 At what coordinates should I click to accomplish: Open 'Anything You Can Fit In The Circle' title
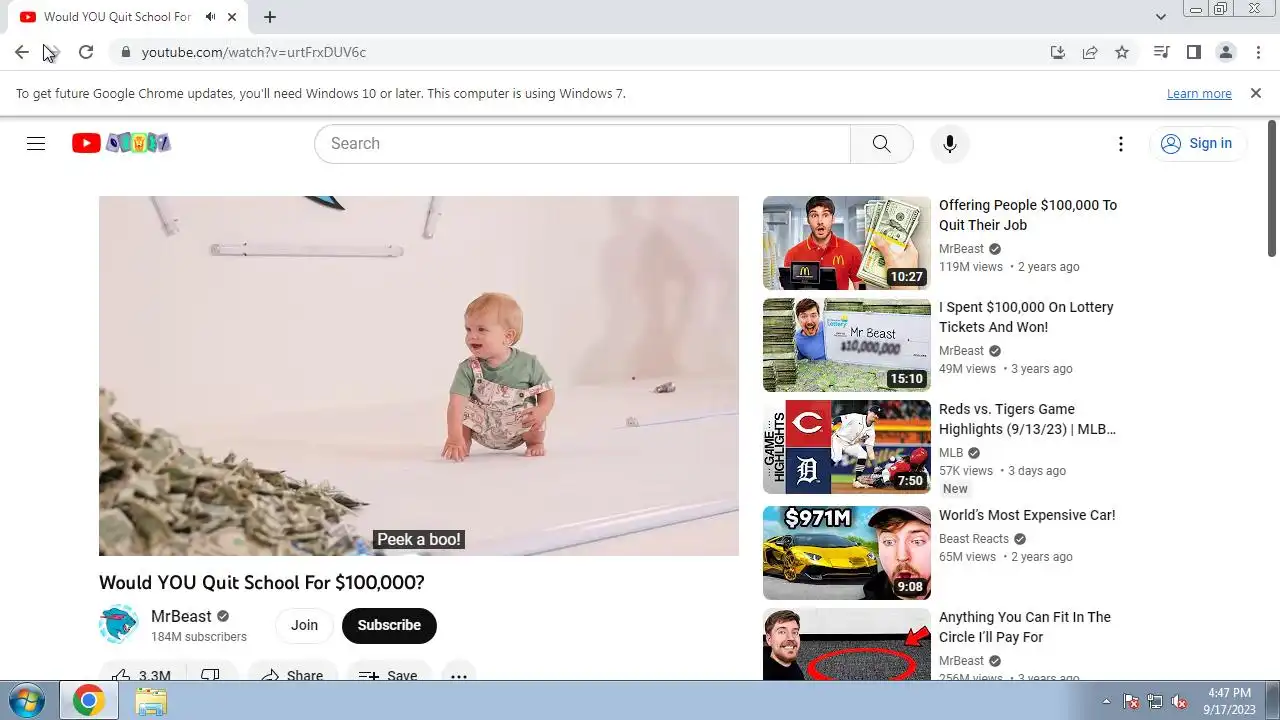tap(1025, 627)
